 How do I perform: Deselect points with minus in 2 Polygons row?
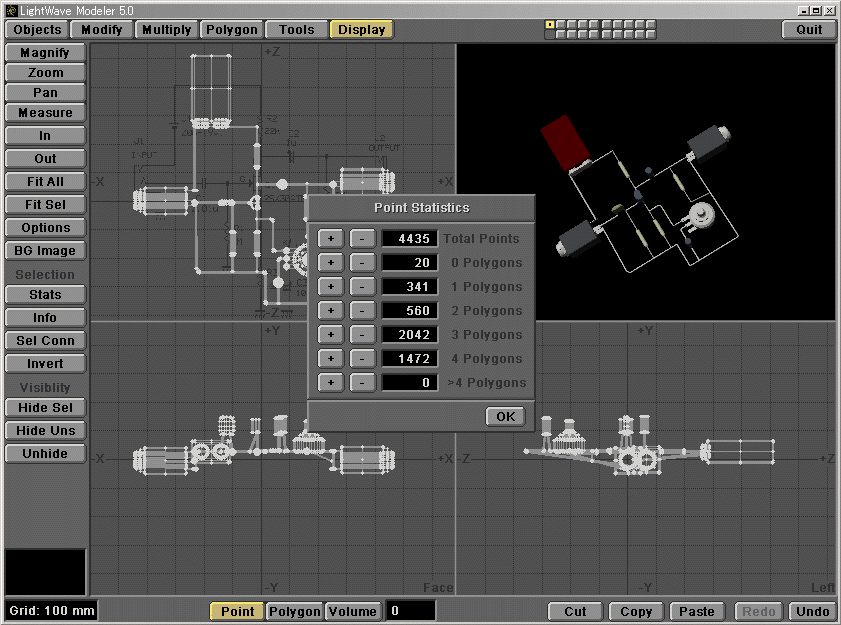coord(363,310)
